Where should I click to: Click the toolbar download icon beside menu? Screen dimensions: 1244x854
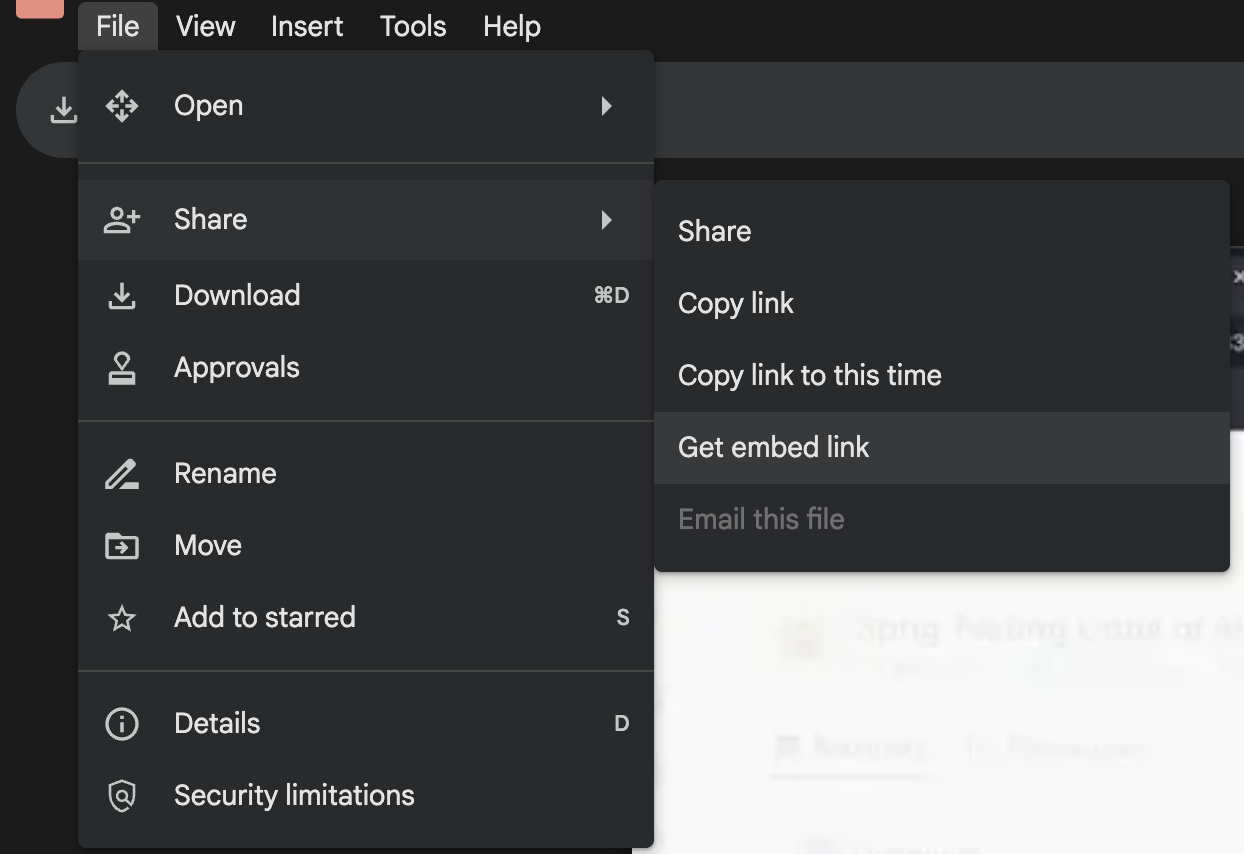point(63,110)
